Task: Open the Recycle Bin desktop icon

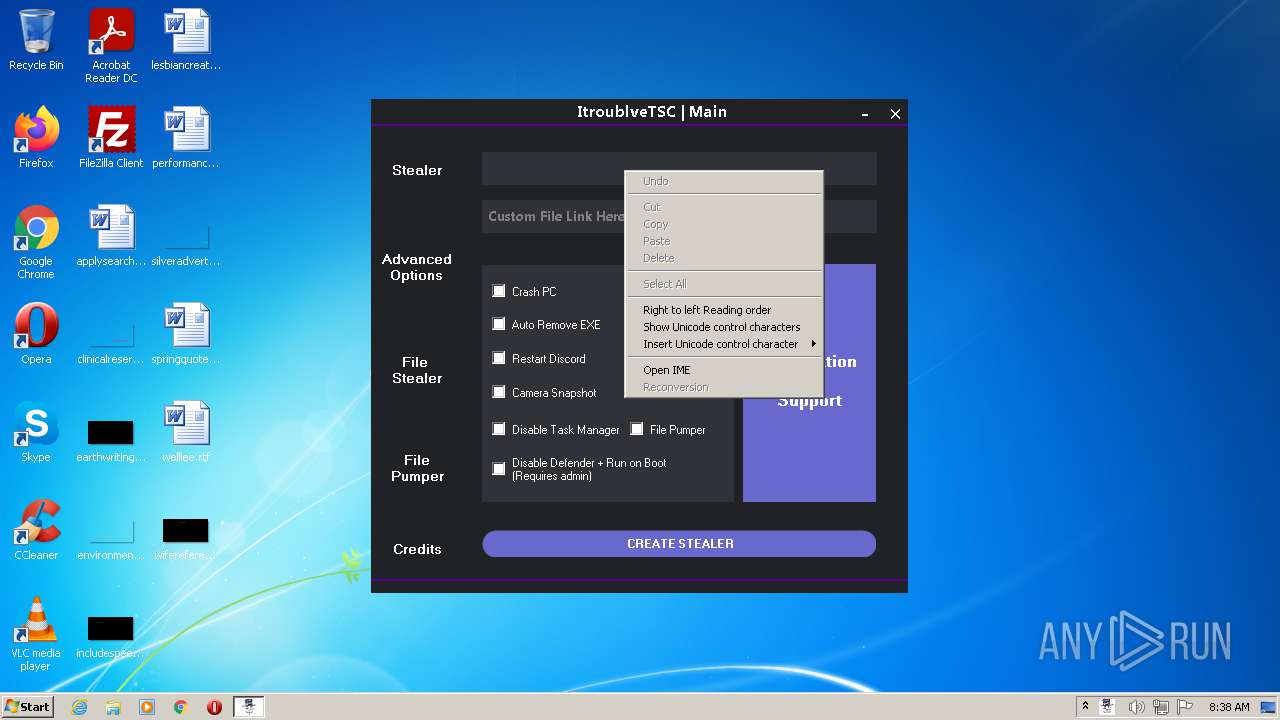Action: pos(36,40)
